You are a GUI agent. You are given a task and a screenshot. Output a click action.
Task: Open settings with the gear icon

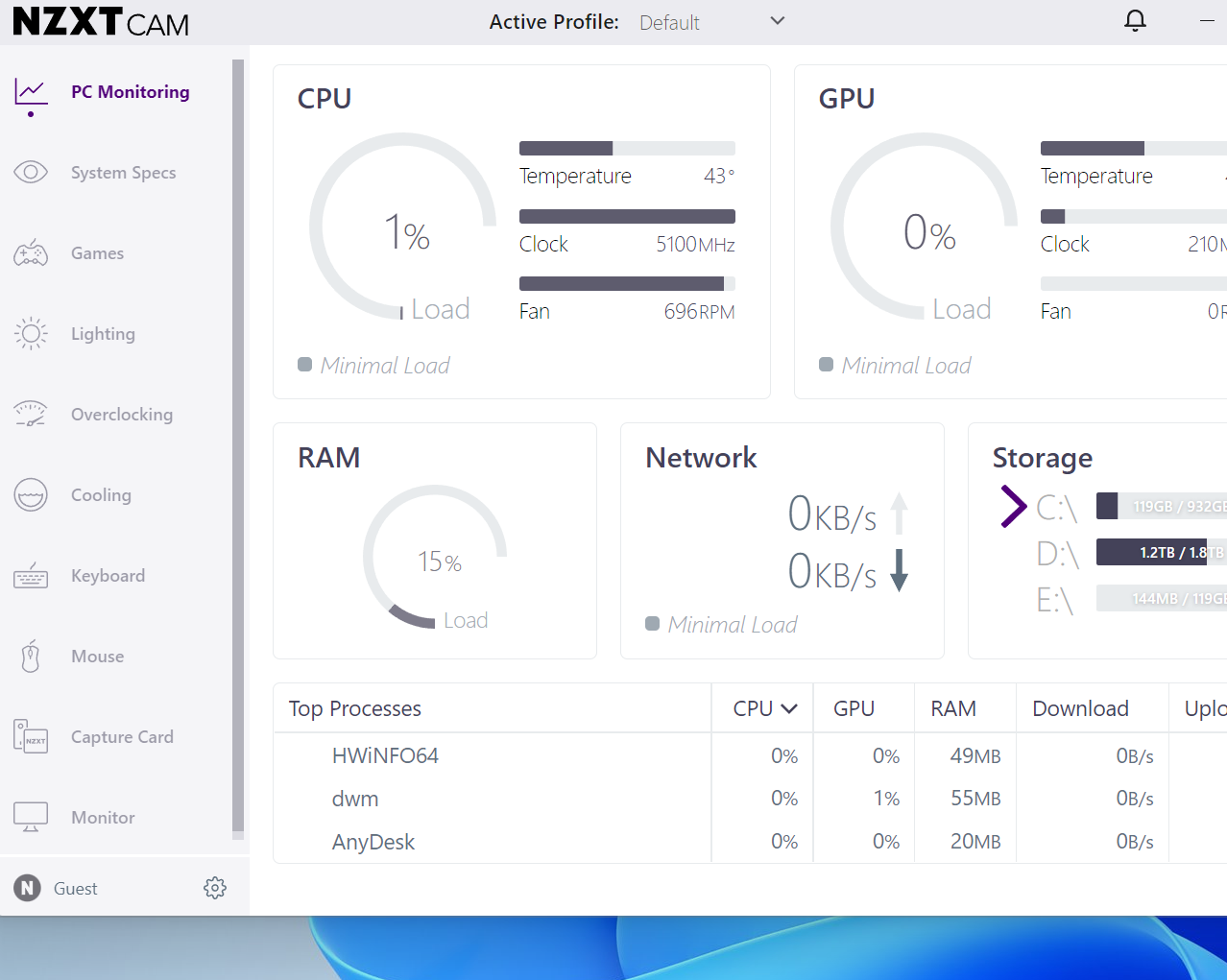[x=215, y=888]
